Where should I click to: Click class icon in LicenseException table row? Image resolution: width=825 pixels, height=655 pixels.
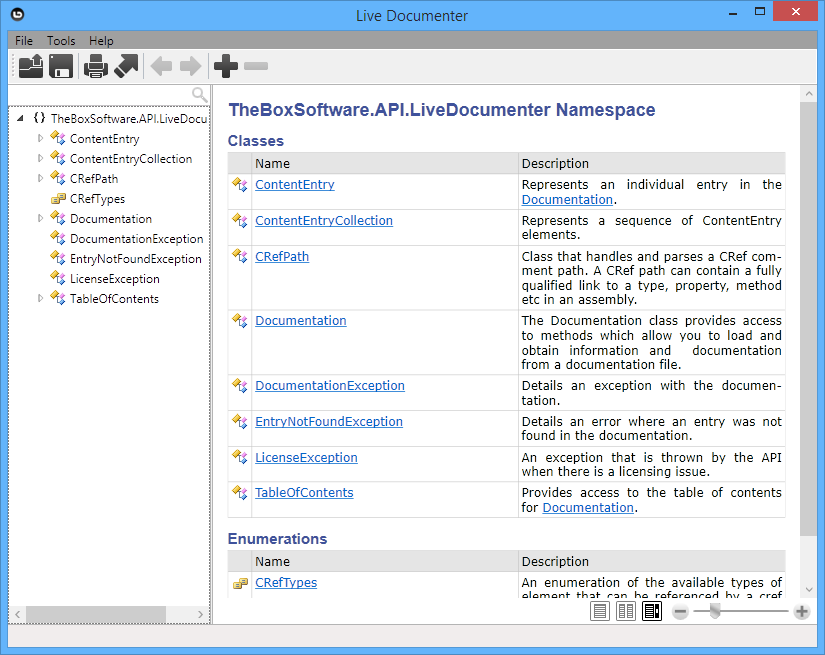click(240, 458)
